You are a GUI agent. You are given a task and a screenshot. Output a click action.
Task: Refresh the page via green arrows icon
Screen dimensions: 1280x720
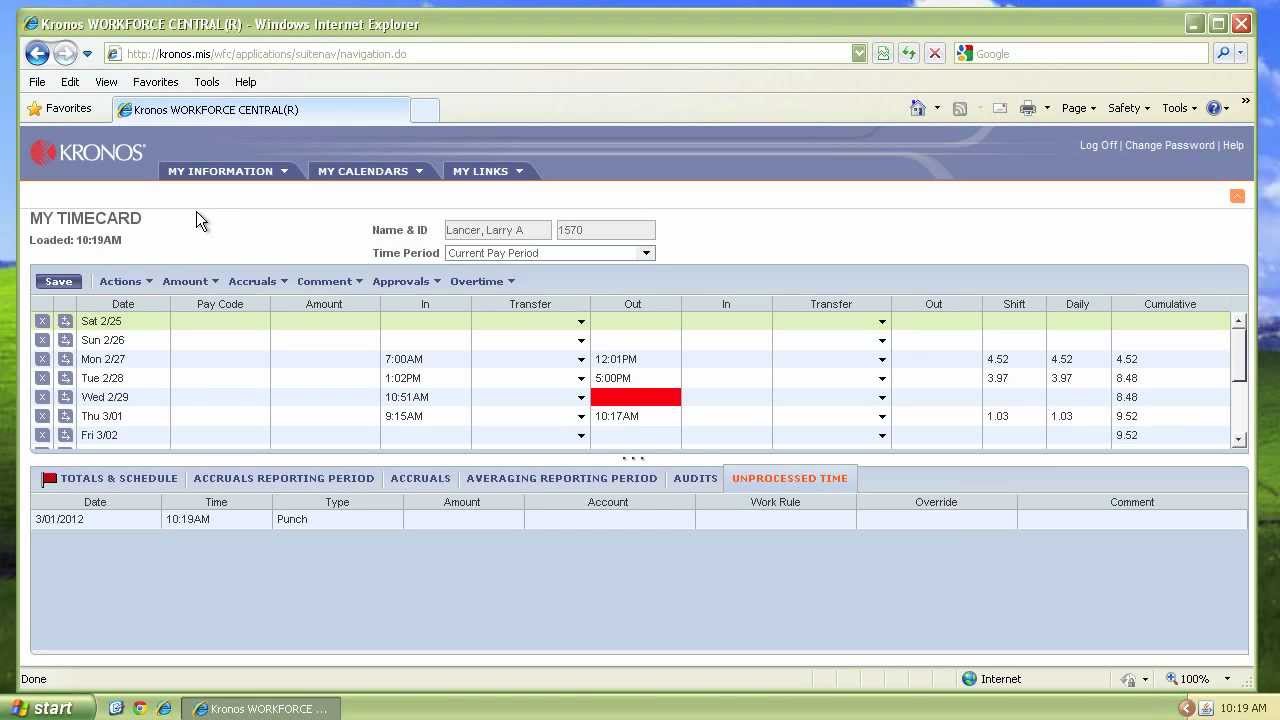click(908, 54)
